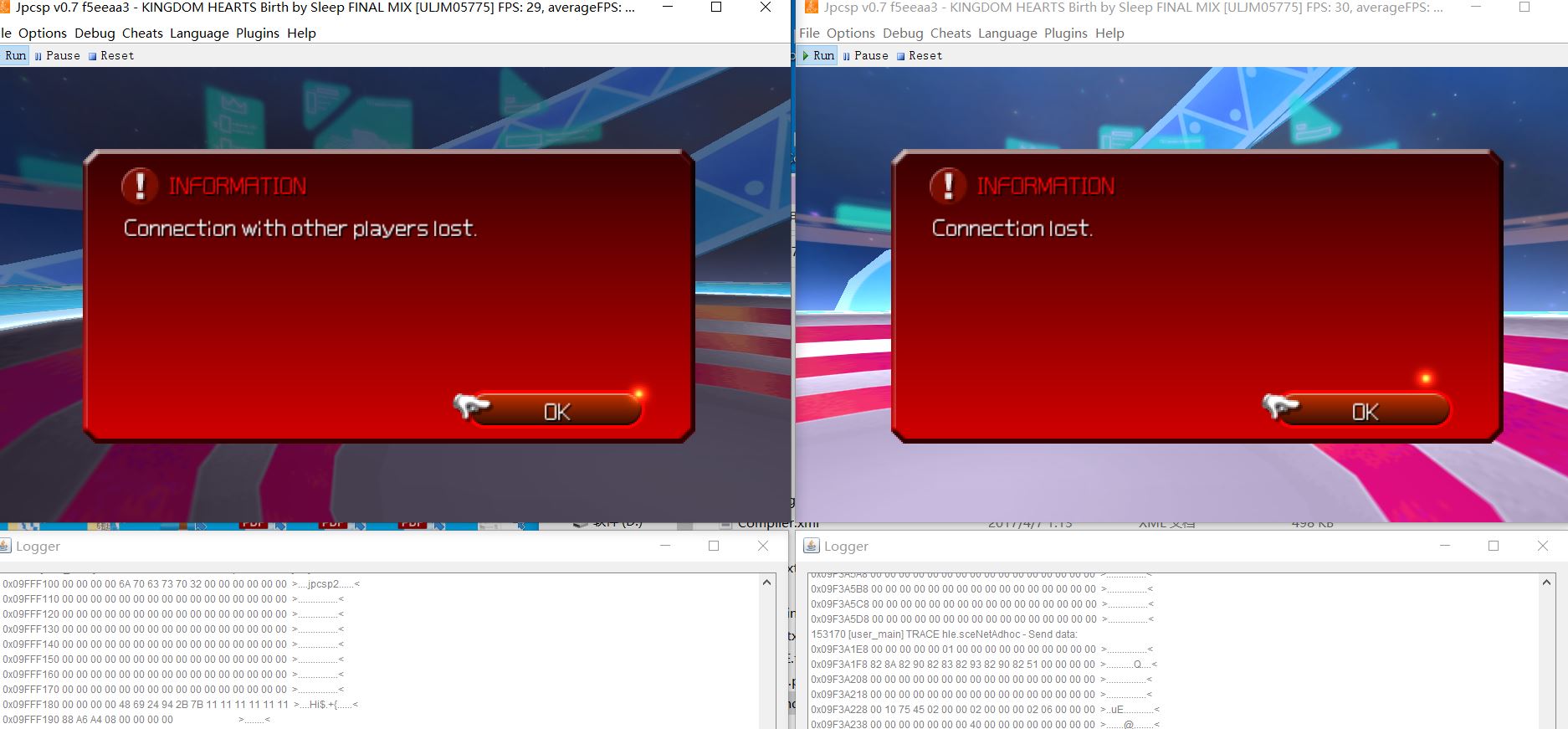1568x729 pixels.
Task: Maximize the left Logger window
Action: point(714,546)
